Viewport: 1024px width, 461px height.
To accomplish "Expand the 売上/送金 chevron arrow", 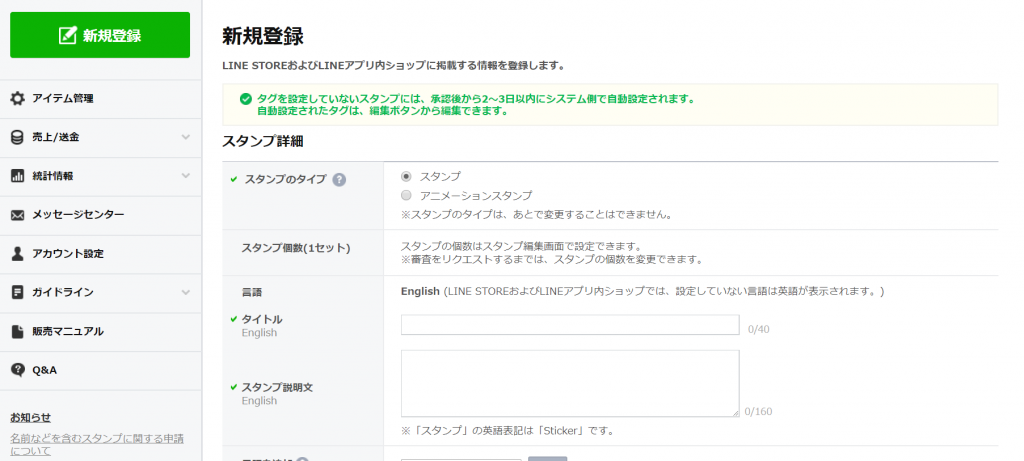I will 185,137.
